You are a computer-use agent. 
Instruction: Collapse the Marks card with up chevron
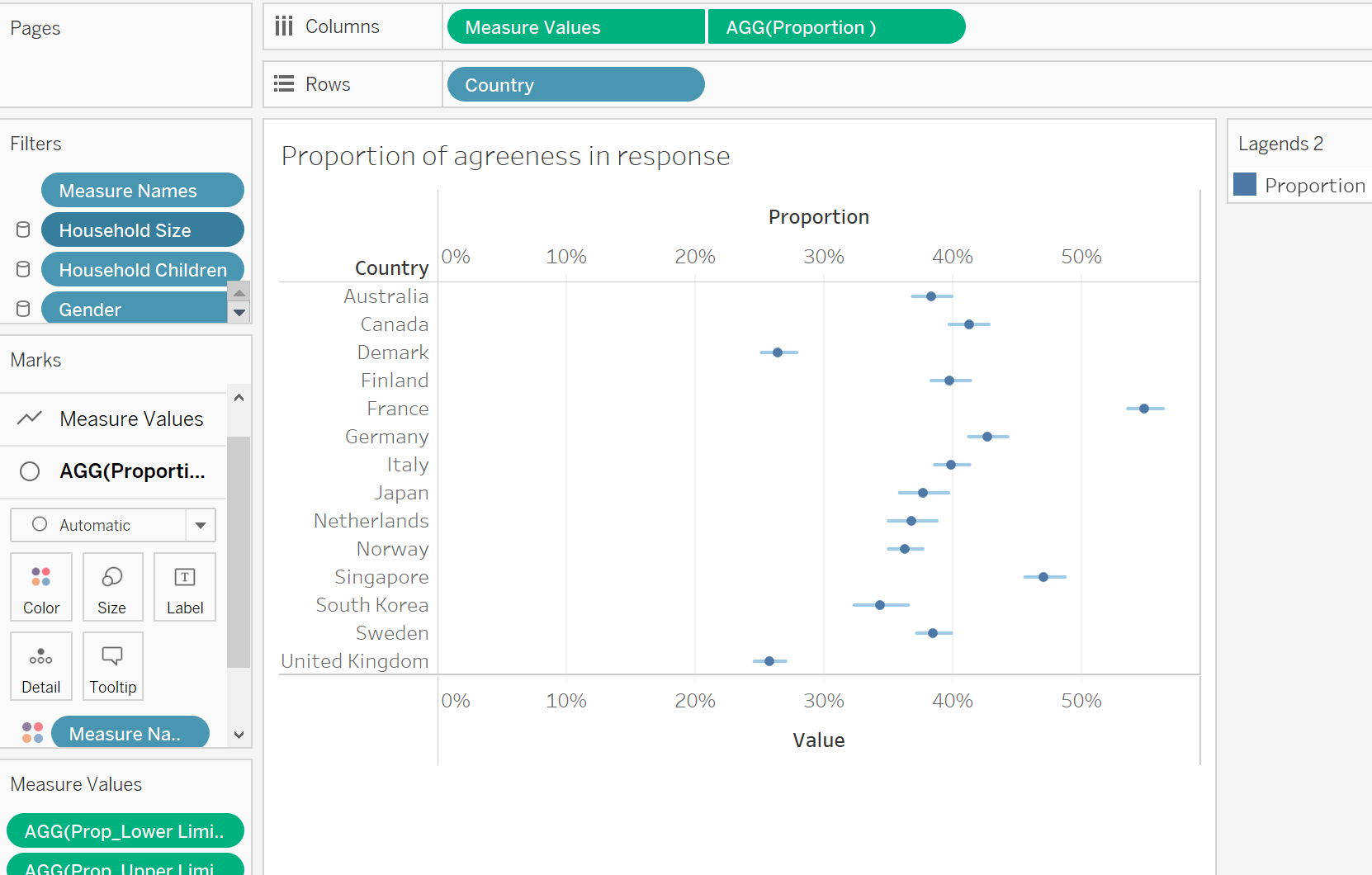coord(239,398)
